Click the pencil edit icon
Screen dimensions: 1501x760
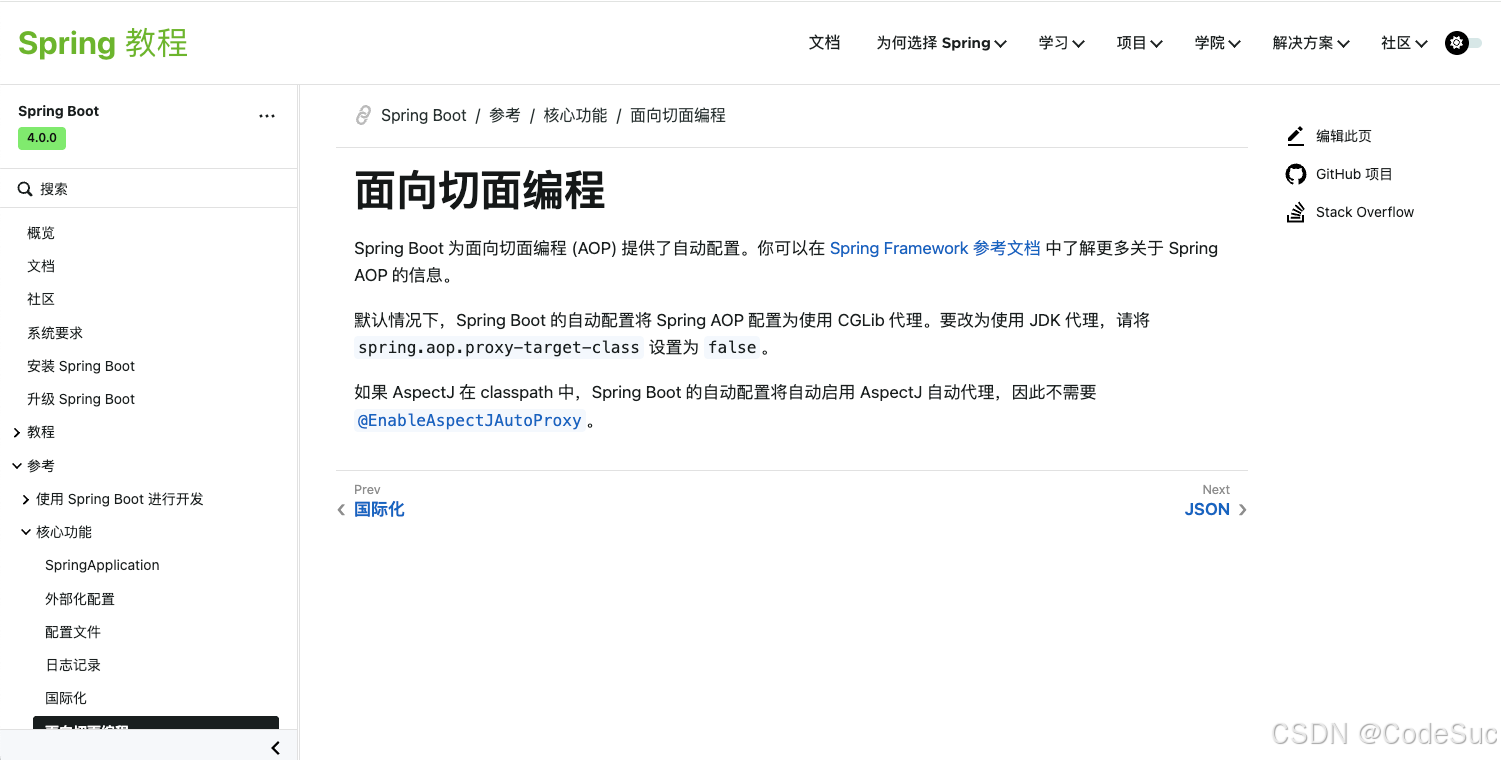coord(1296,136)
